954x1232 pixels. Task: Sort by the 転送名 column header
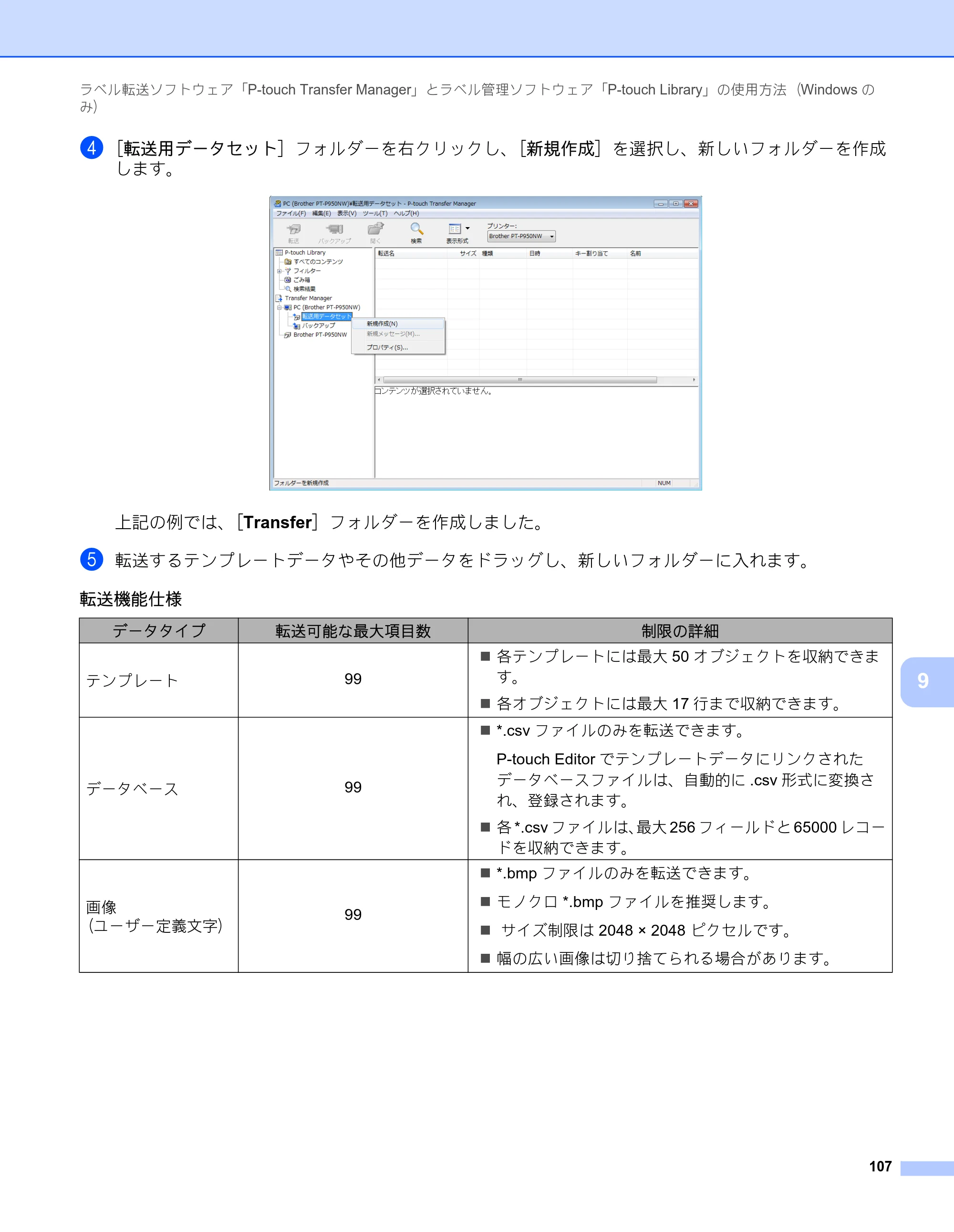(412, 253)
